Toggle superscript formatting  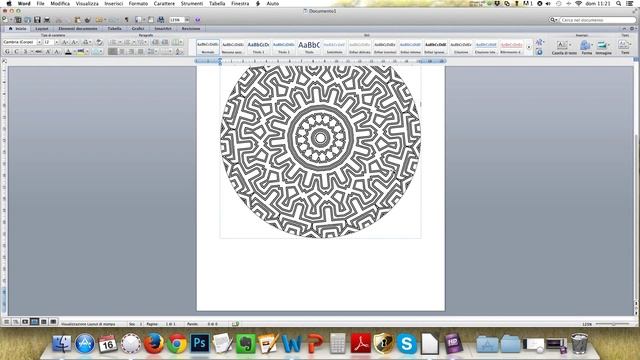click(48, 52)
